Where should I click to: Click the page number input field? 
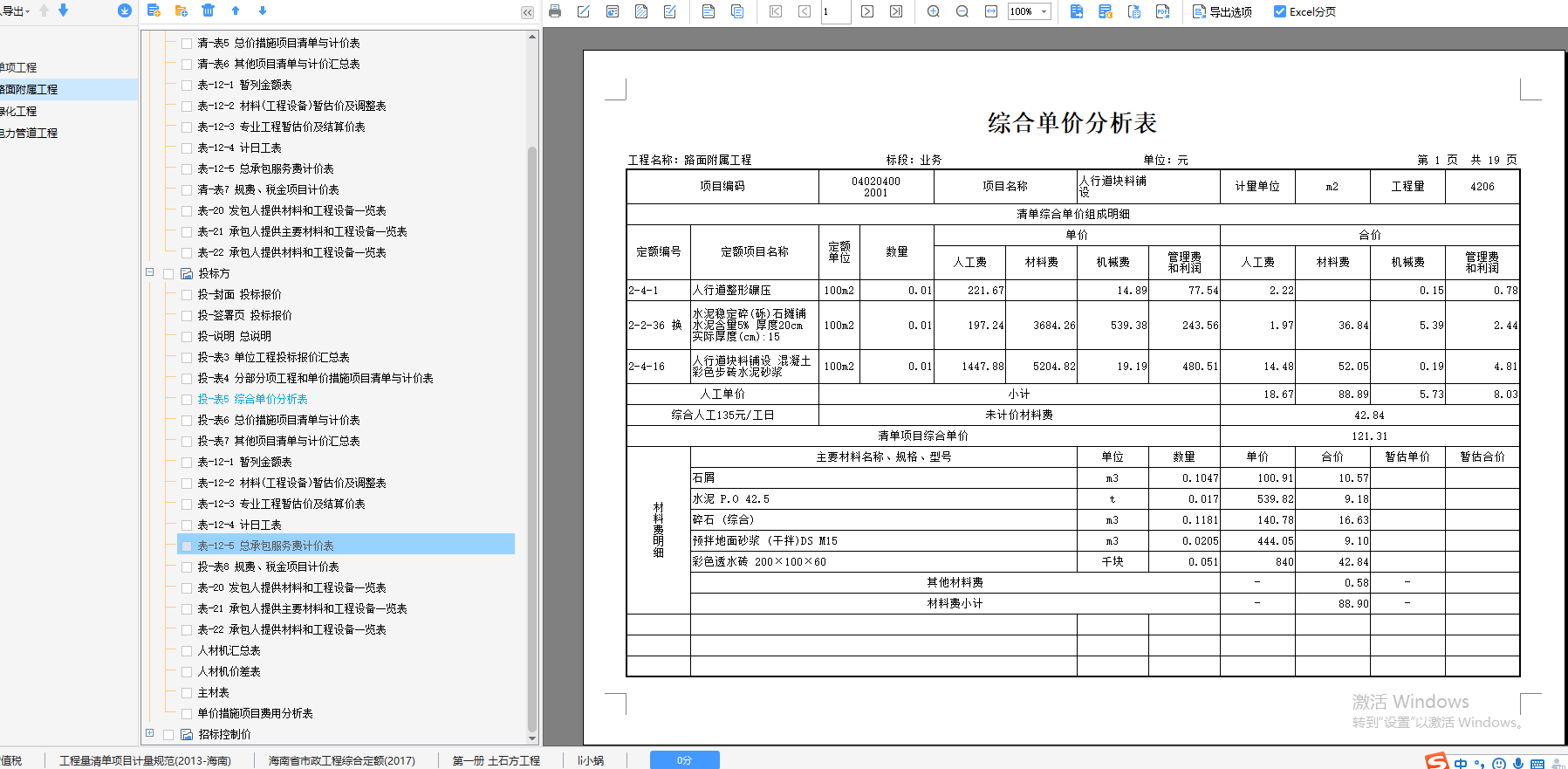click(836, 11)
